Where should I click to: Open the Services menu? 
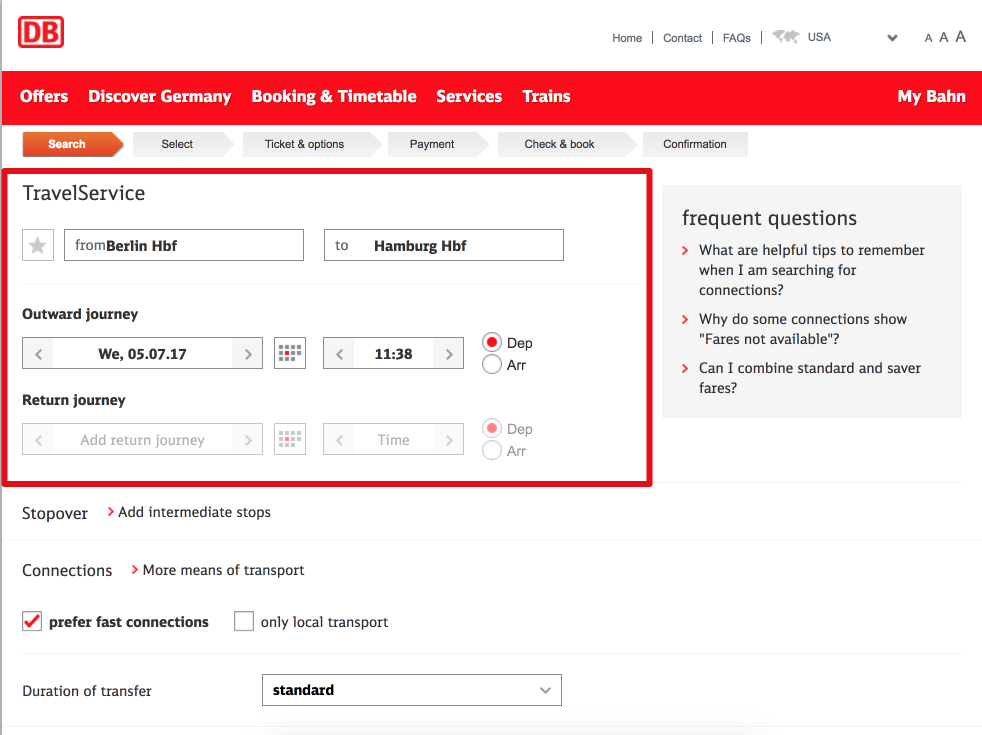pos(469,96)
